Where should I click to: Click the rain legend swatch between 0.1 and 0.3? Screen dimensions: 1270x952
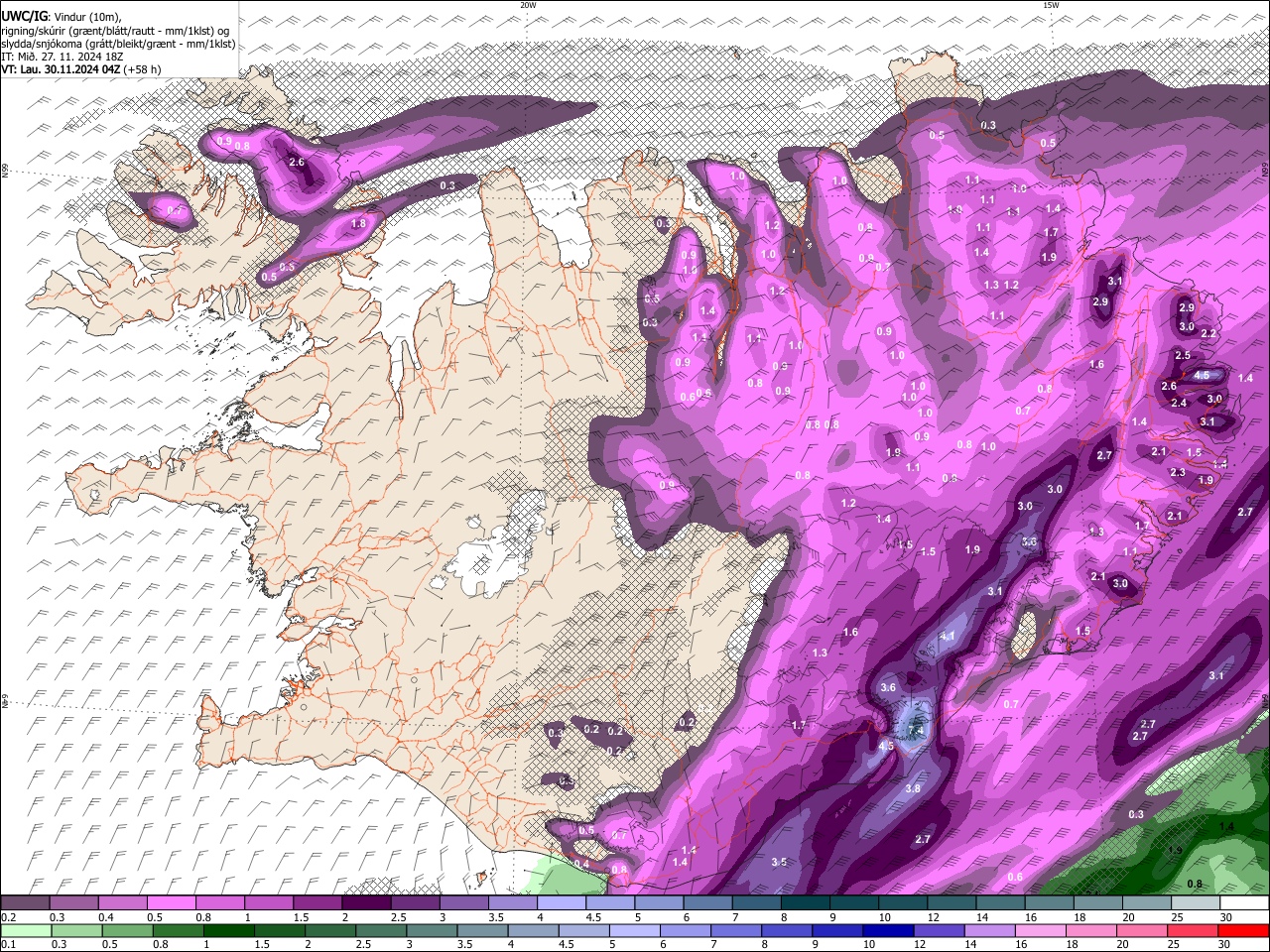pos(25,930)
